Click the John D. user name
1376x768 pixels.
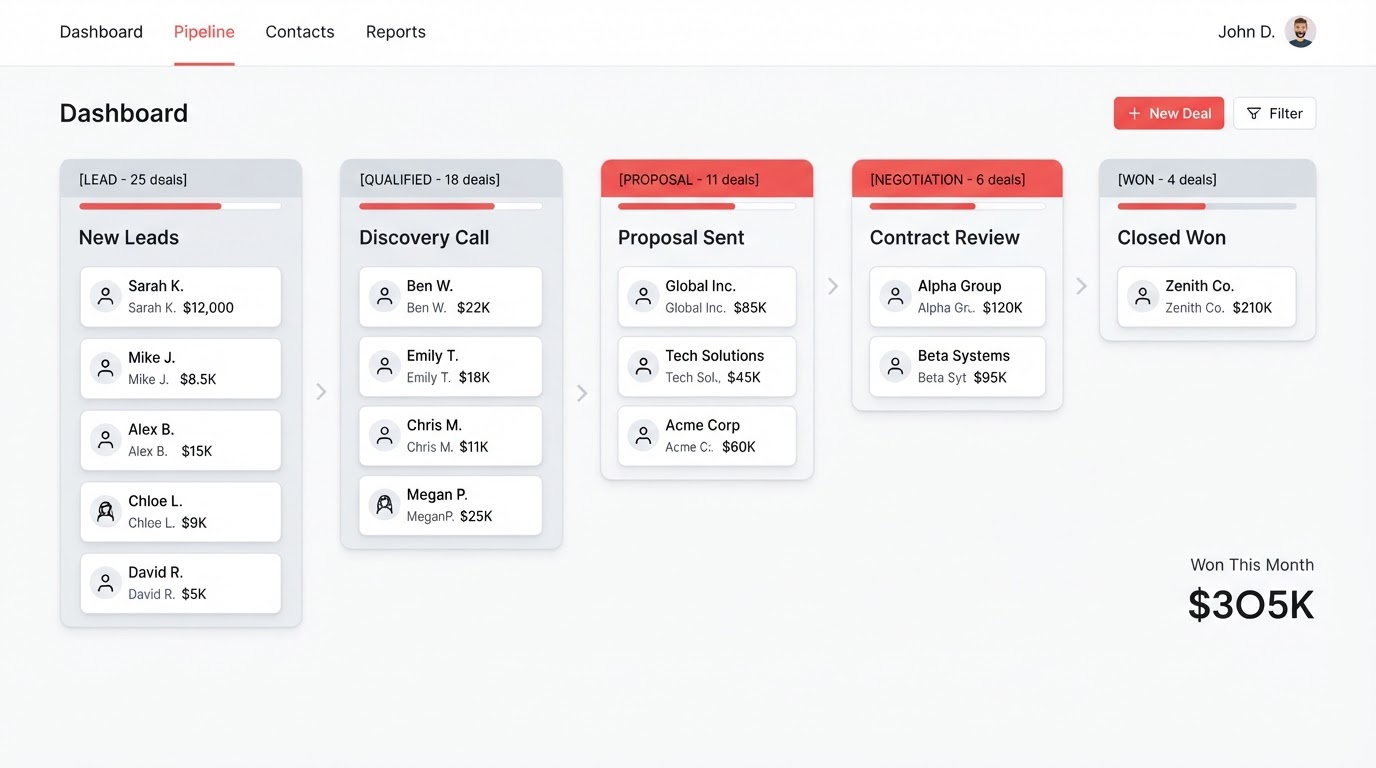[x=1246, y=32]
